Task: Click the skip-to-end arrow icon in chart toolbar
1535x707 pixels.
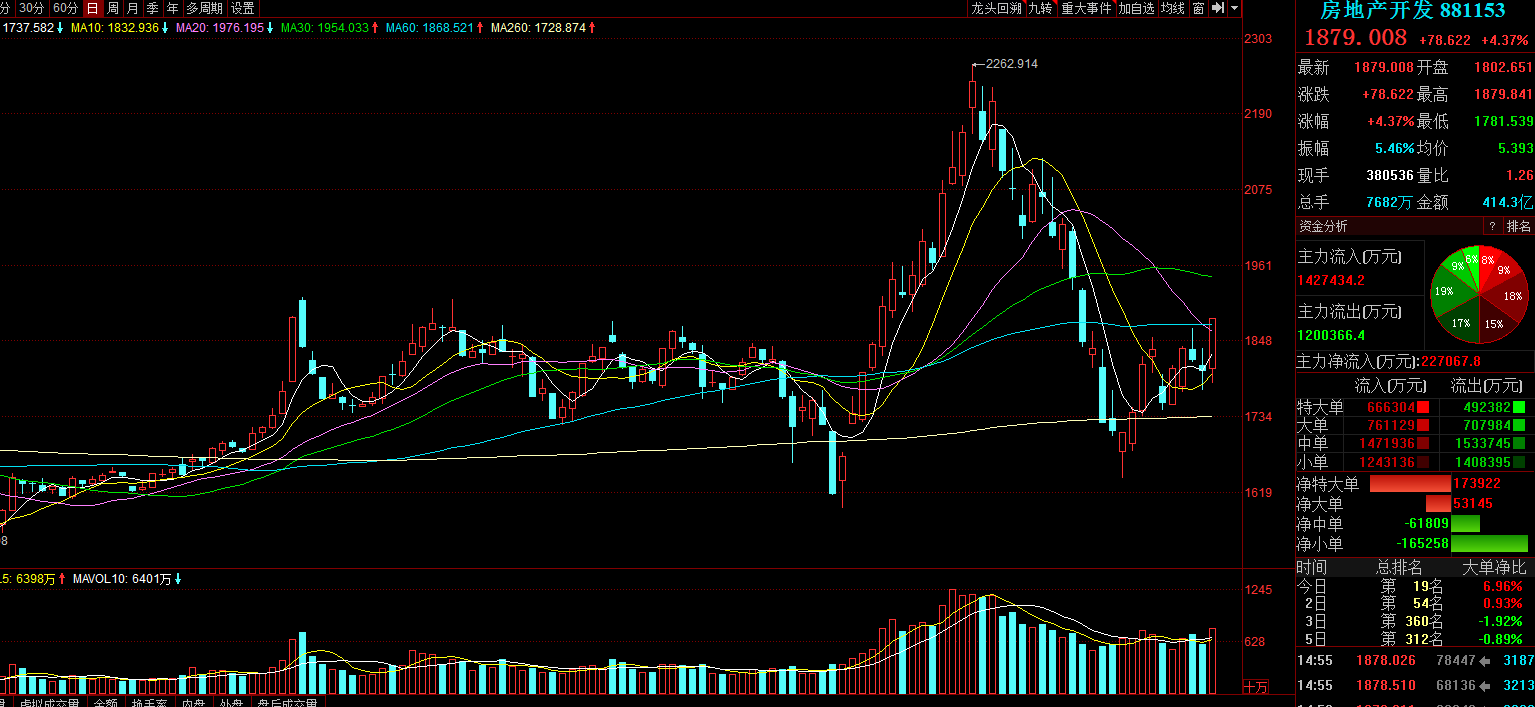Action: click(1217, 8)
